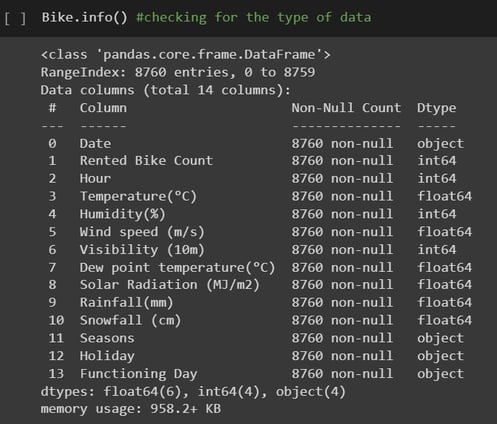Click '8760 non-null' in the Hour row
This screenshot has width=497, height=424.
click(342, 178)
